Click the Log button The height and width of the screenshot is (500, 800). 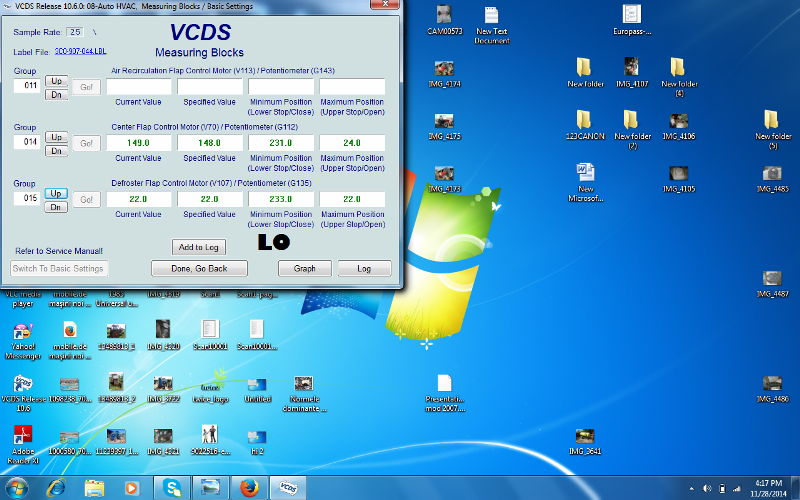click(364, 268)
